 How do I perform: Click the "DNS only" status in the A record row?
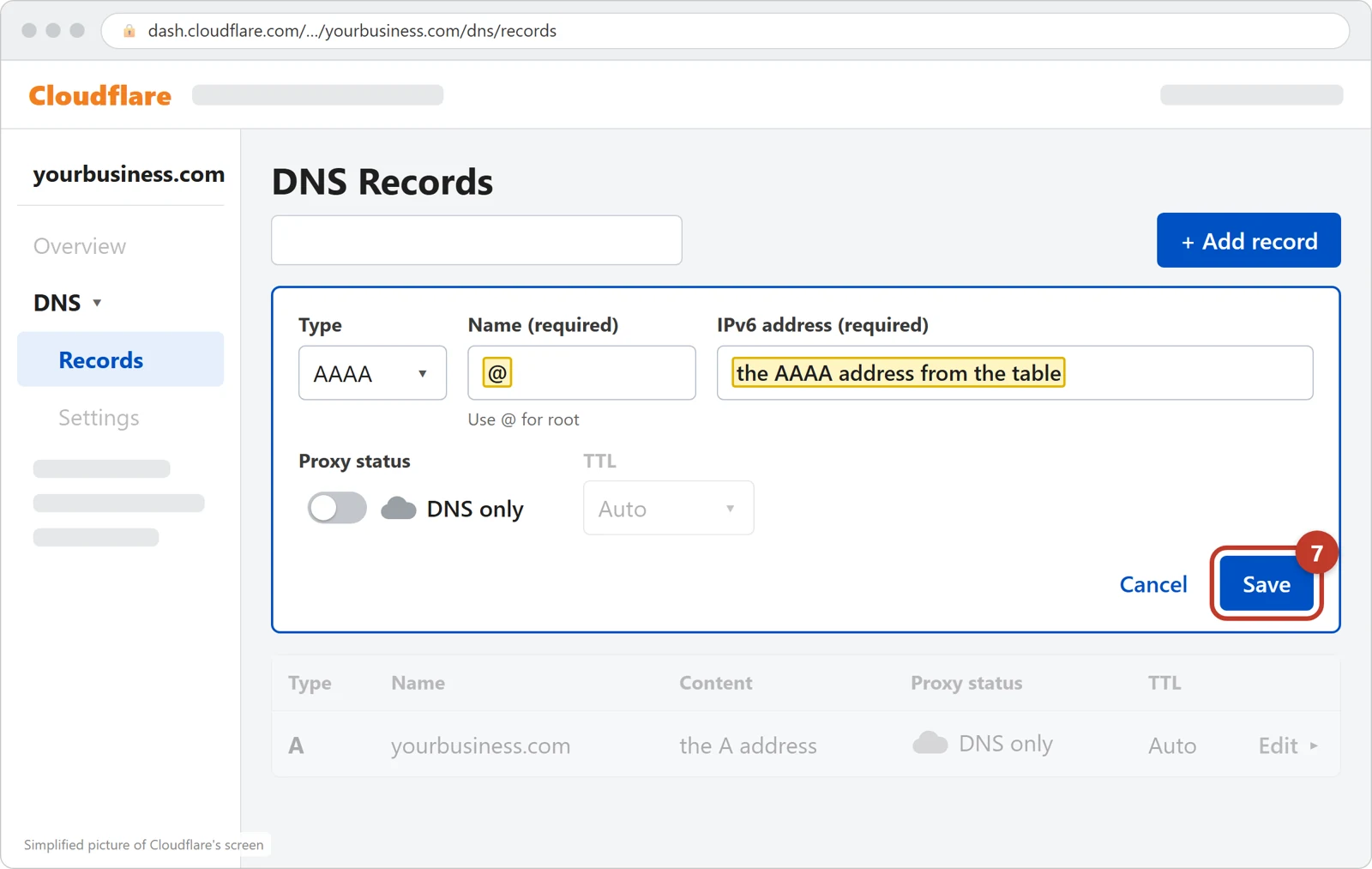pyautogui.click(x=1005, y=744)
